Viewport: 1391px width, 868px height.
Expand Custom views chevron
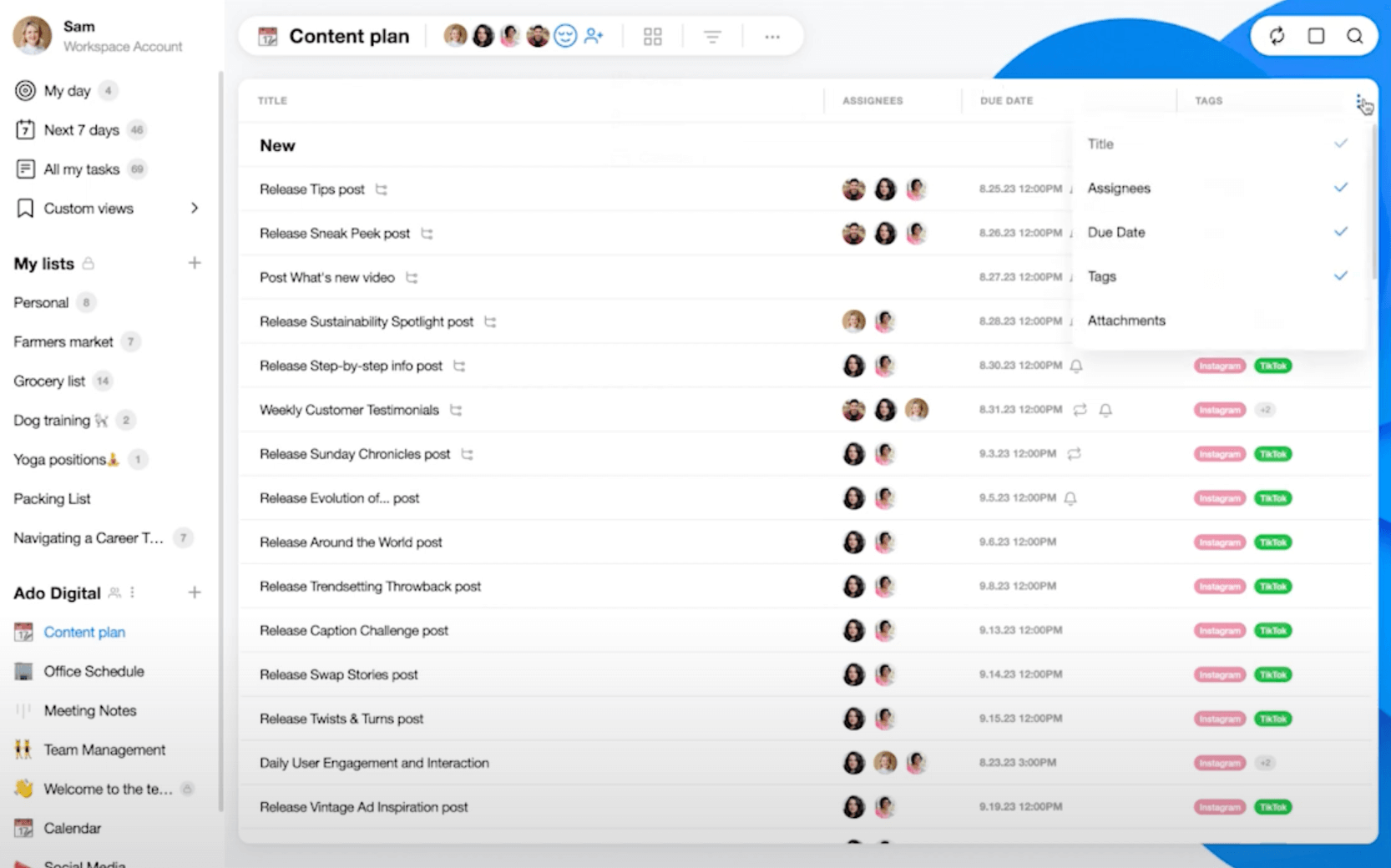click(195, 208)
